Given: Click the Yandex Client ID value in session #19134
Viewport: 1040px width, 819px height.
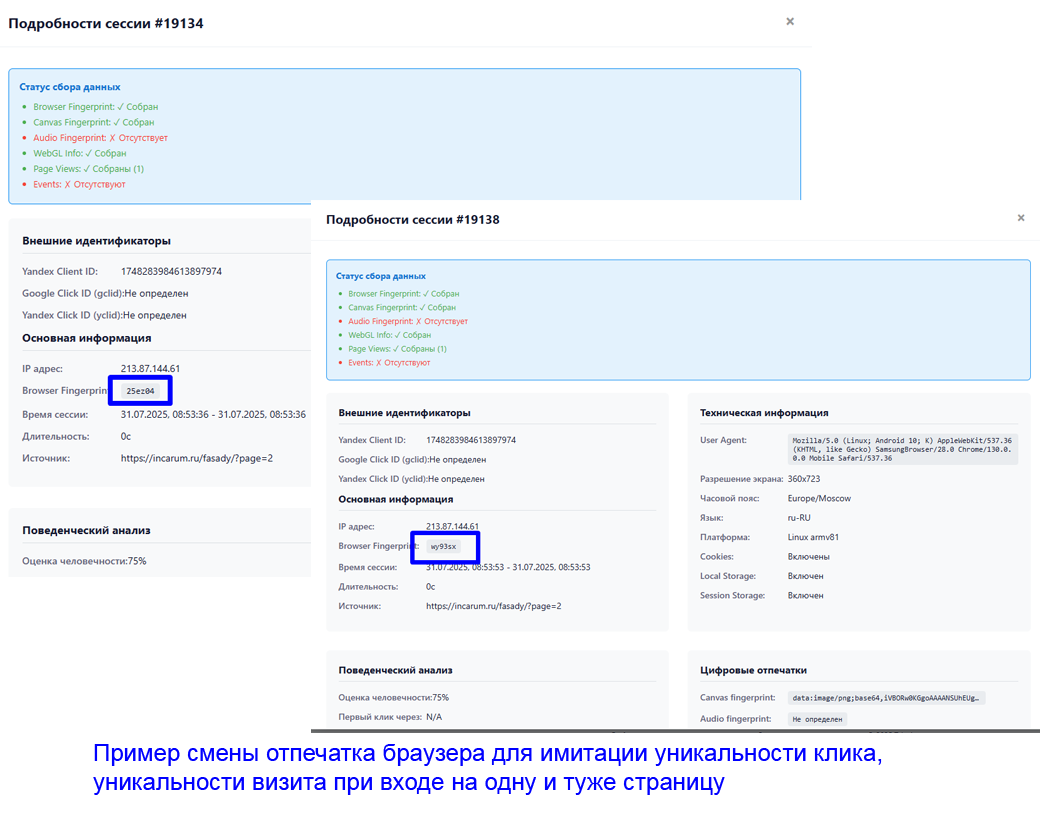Looking at the screenshot, I should click(x=171, y=271).
